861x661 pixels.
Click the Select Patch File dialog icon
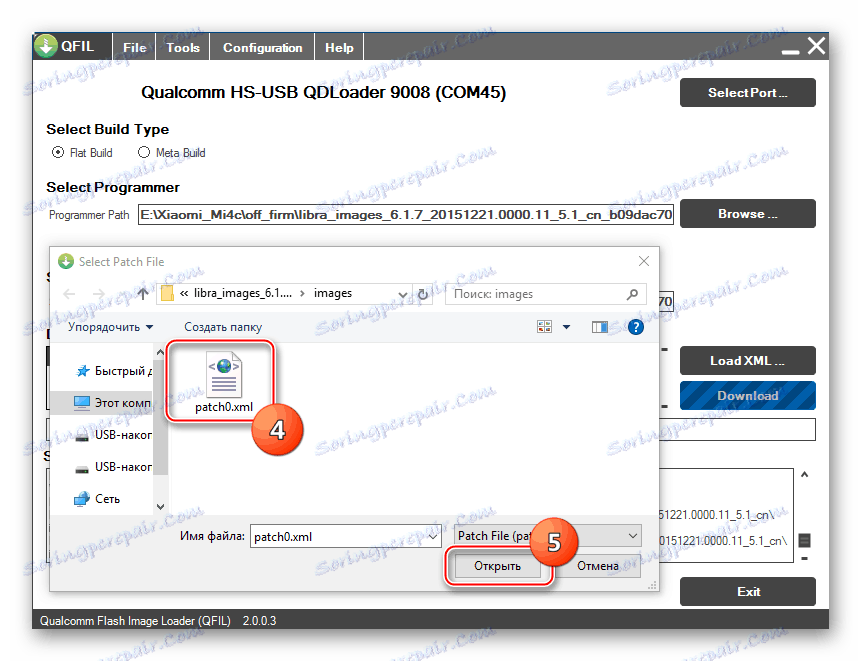click(66, 261)
